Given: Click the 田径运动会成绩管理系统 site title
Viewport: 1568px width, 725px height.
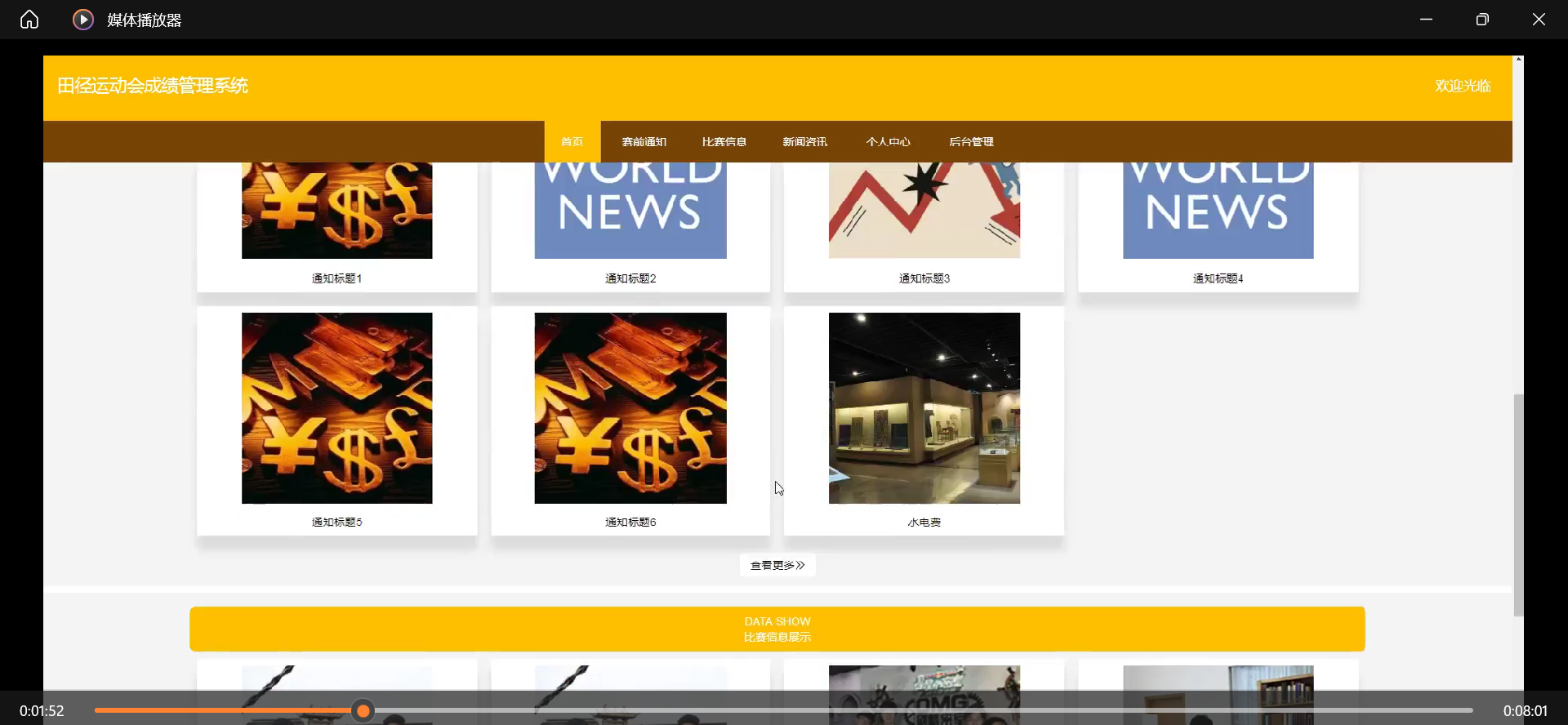Looking at the screenshot, I should coord(153,86).
